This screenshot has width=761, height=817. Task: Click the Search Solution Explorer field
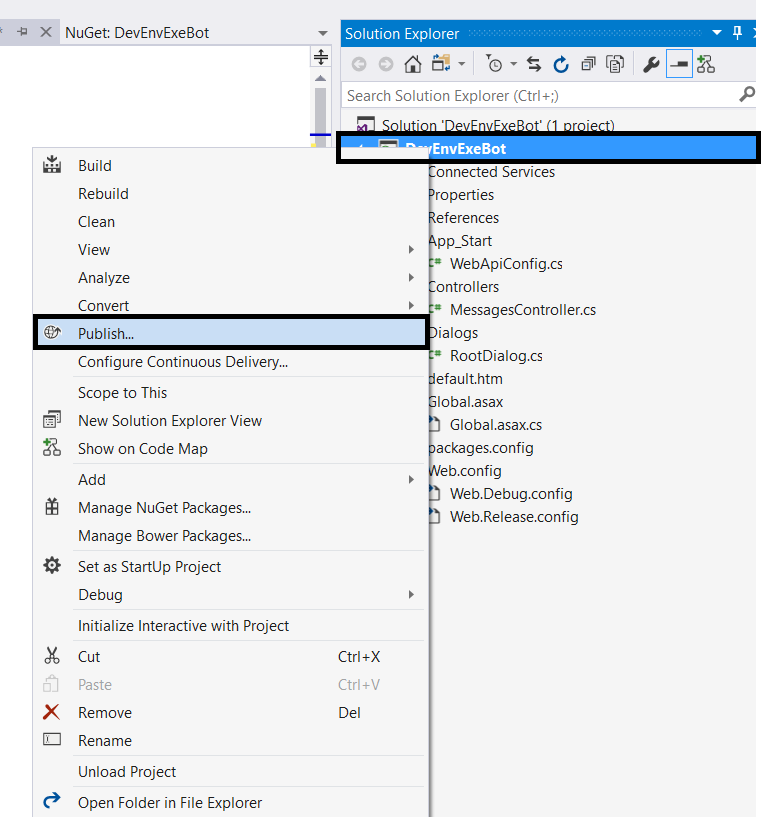[x=540, y=96]
